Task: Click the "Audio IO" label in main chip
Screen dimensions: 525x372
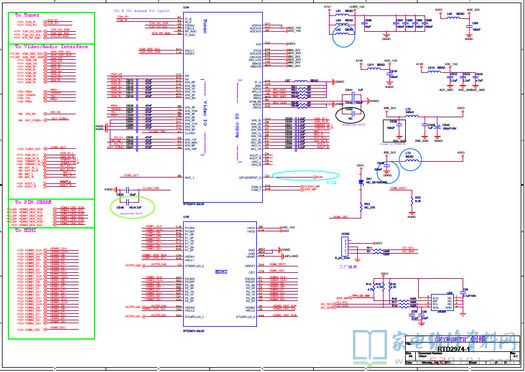Action: pyautogui.click(x=237, y=126)
